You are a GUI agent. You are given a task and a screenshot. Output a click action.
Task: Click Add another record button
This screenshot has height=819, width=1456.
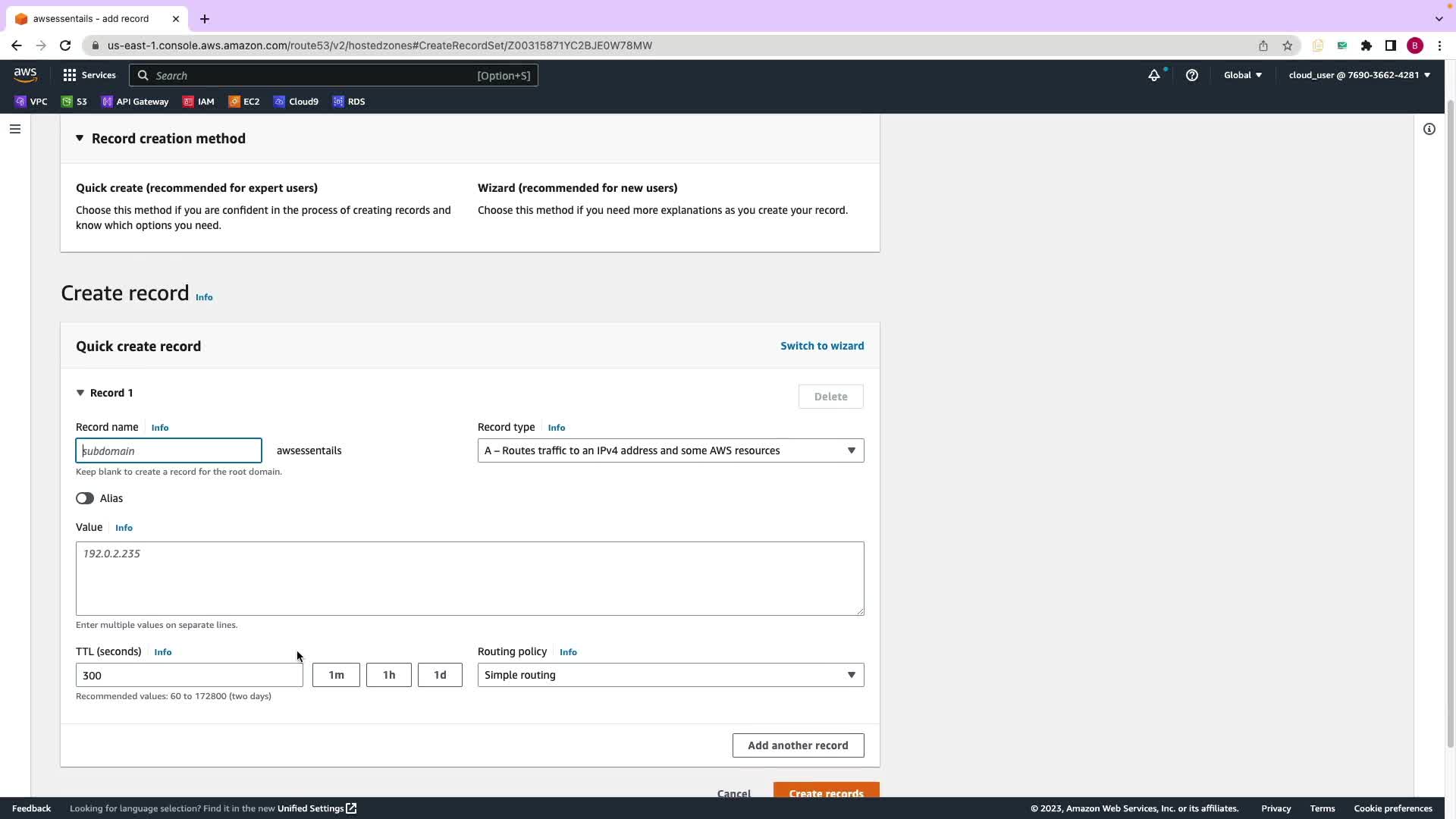(x=798, y=745)
